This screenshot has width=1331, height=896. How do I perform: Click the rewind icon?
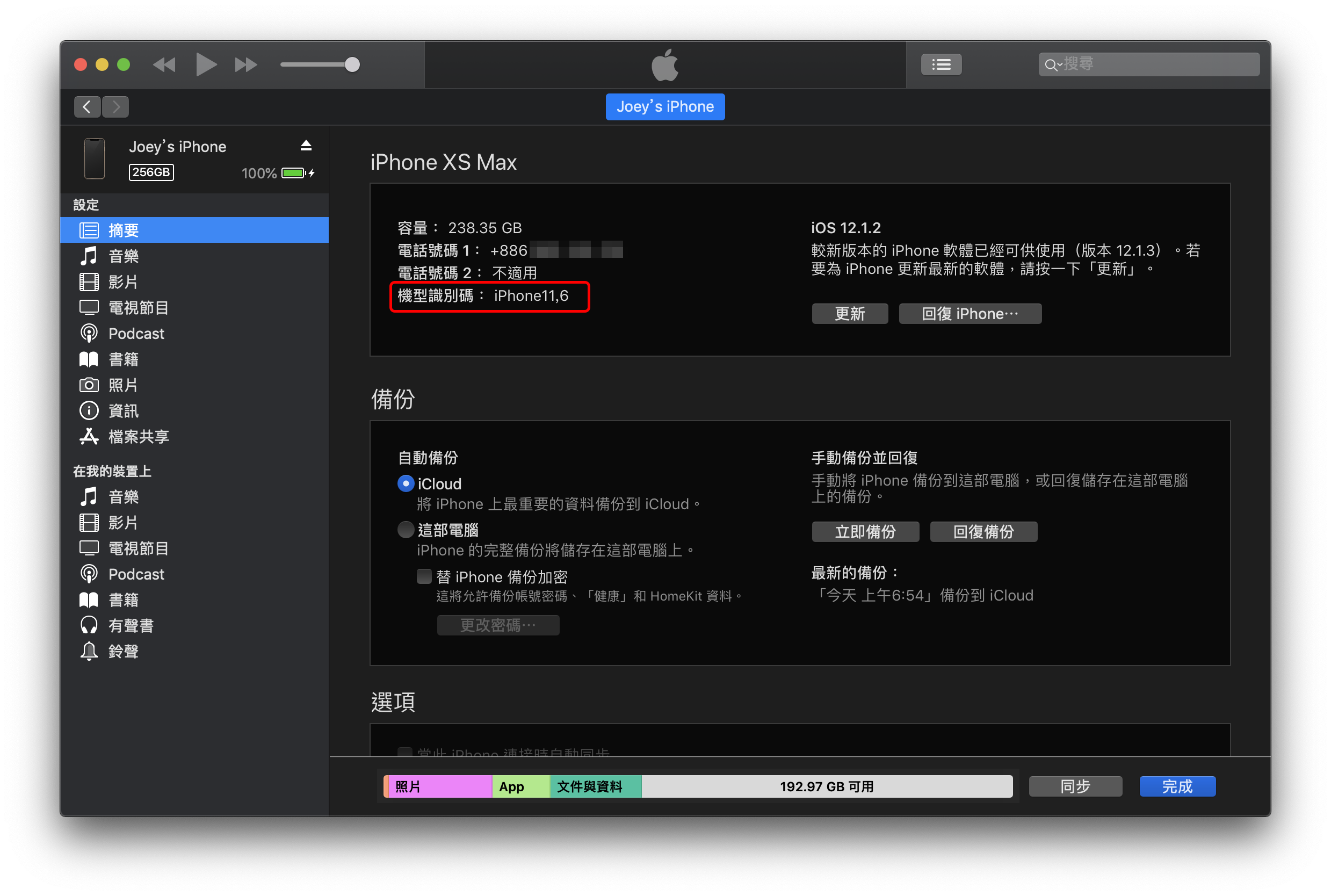pos(164,64)
